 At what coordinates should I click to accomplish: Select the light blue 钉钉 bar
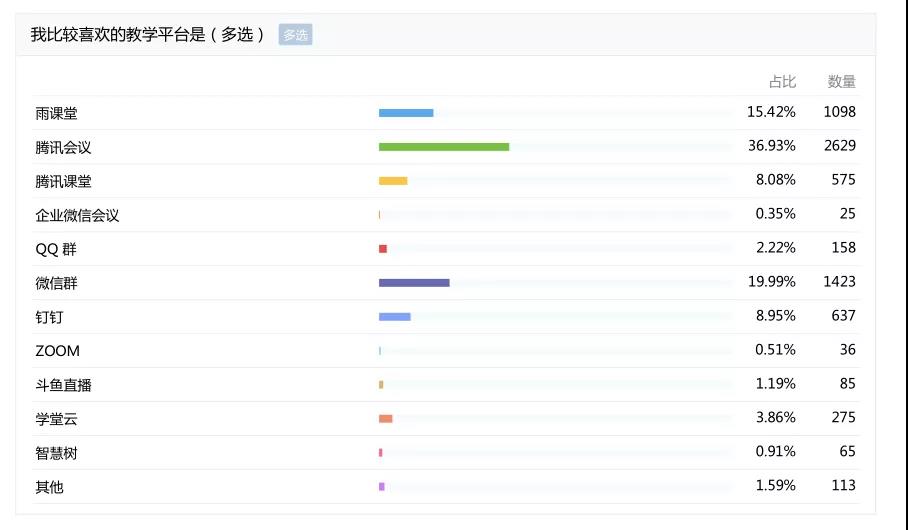click(395, 317)
